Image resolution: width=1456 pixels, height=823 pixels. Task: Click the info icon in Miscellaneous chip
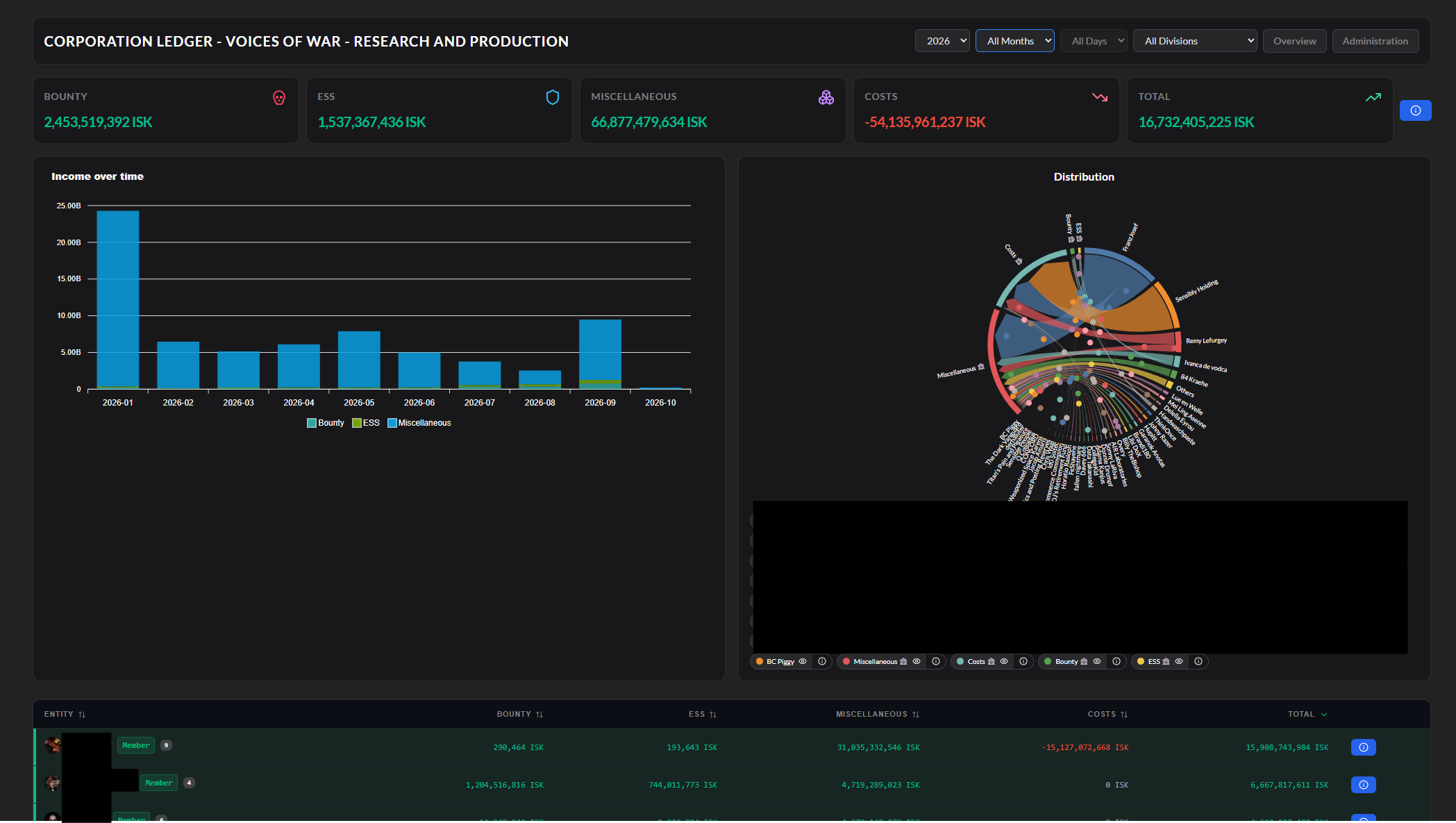936,661
